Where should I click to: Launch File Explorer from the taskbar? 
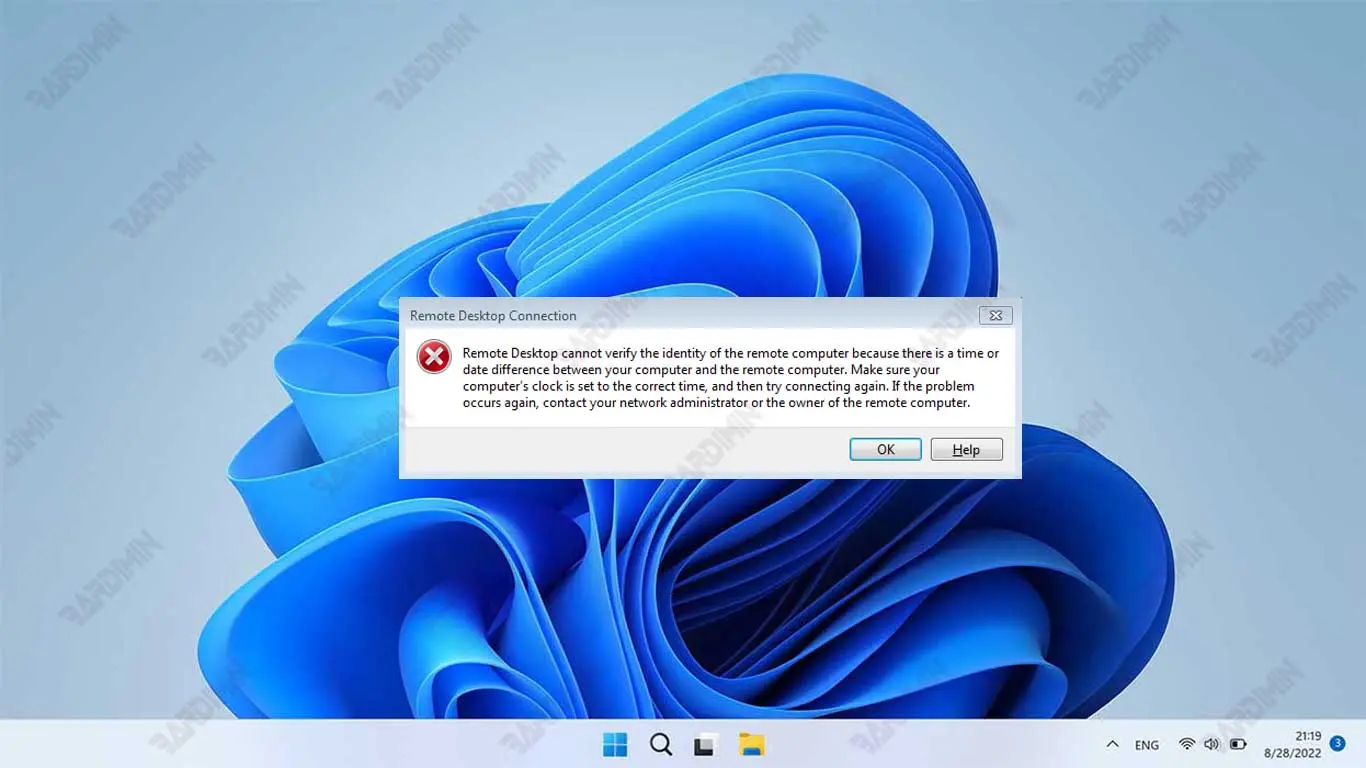751,744
